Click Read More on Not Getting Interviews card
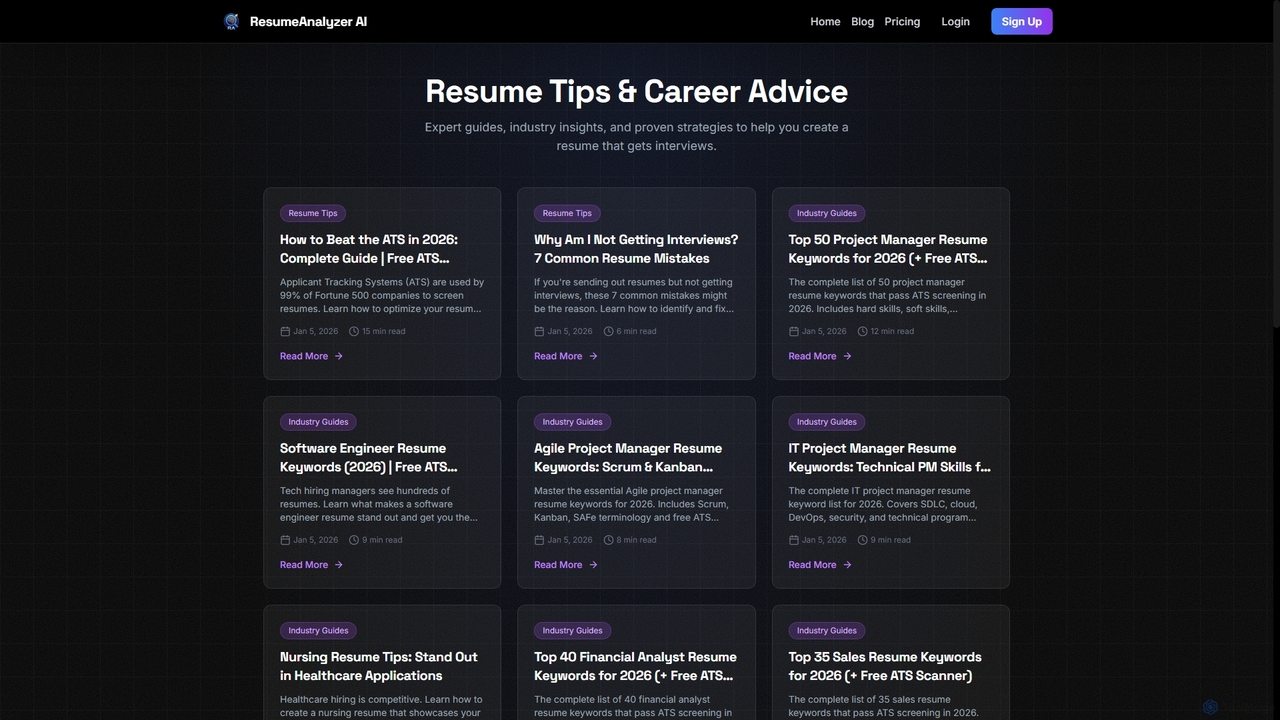This screenshot has width=1280, height=720. click(565, 356)
